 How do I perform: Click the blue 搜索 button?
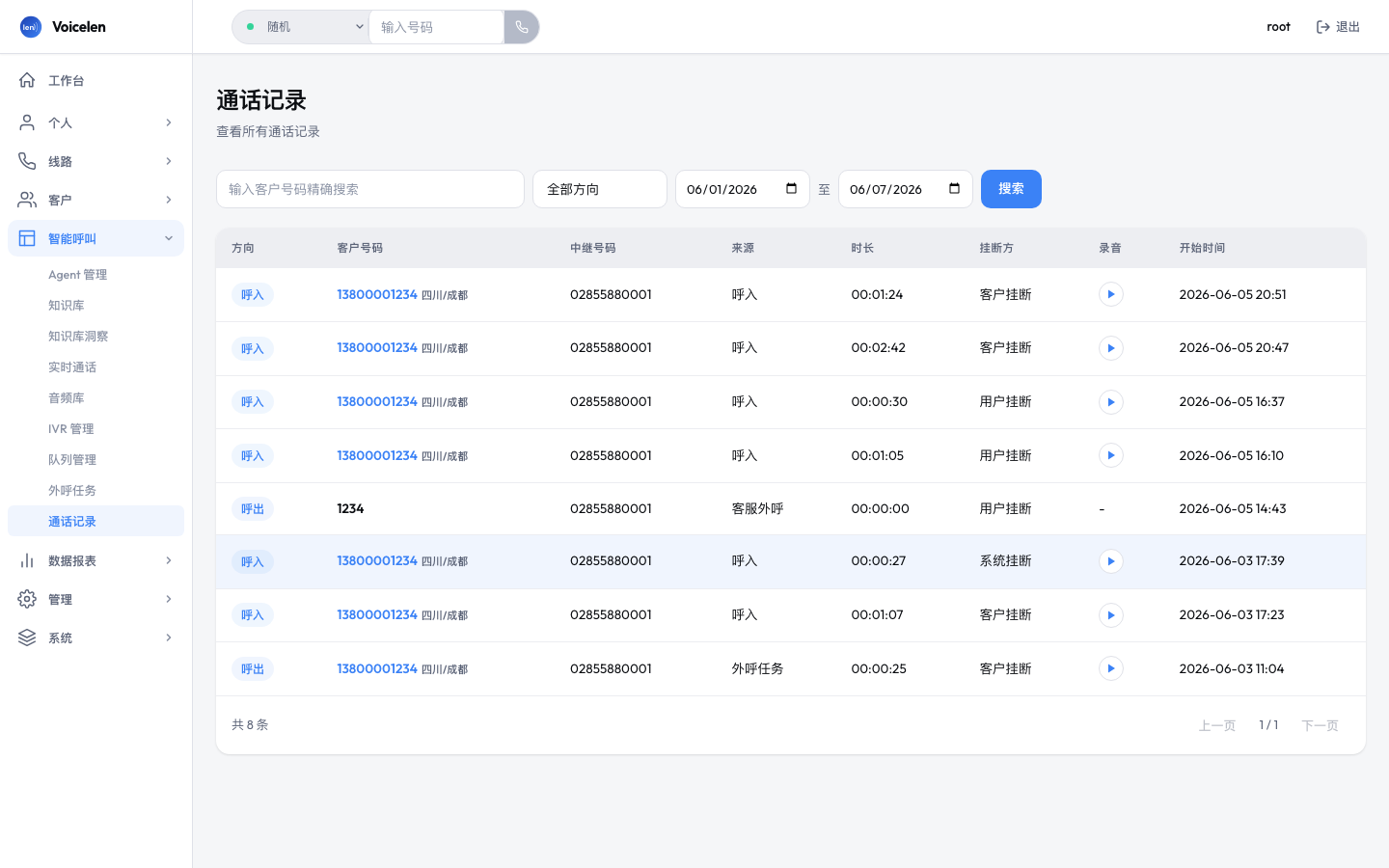click(1011, 189)
